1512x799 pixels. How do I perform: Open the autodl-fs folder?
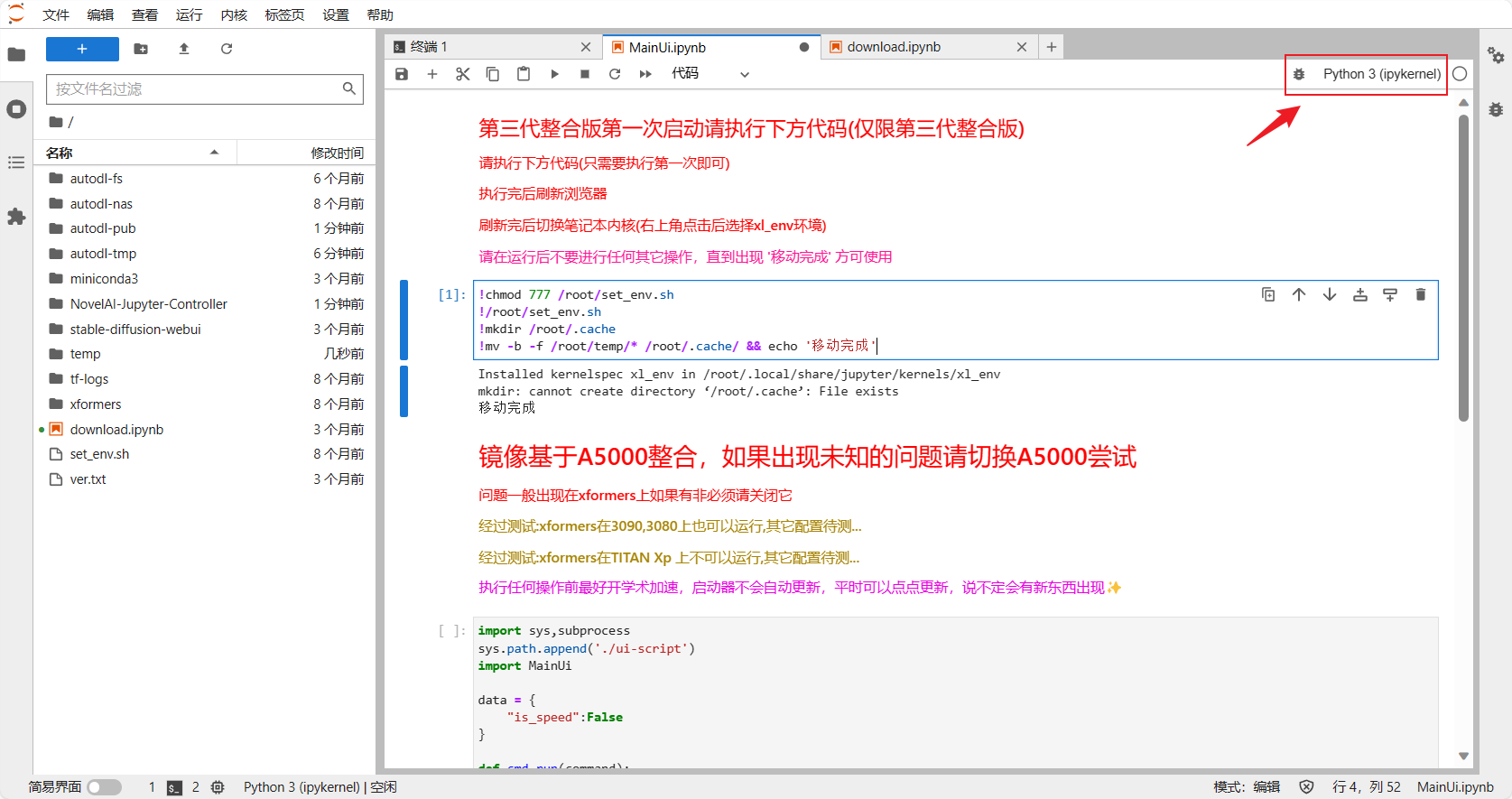[x=205, y=179]
